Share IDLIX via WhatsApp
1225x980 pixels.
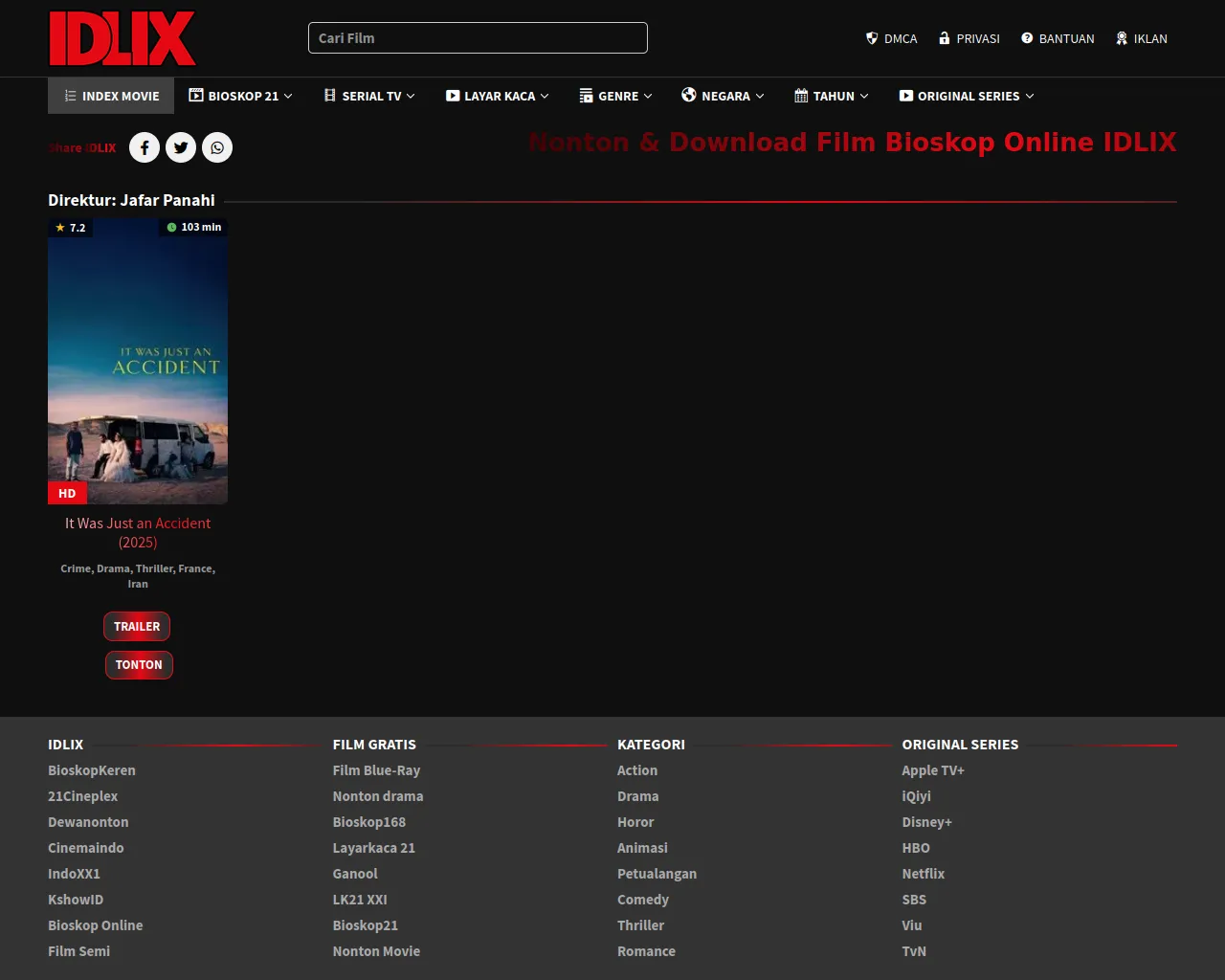coord(217,147)
